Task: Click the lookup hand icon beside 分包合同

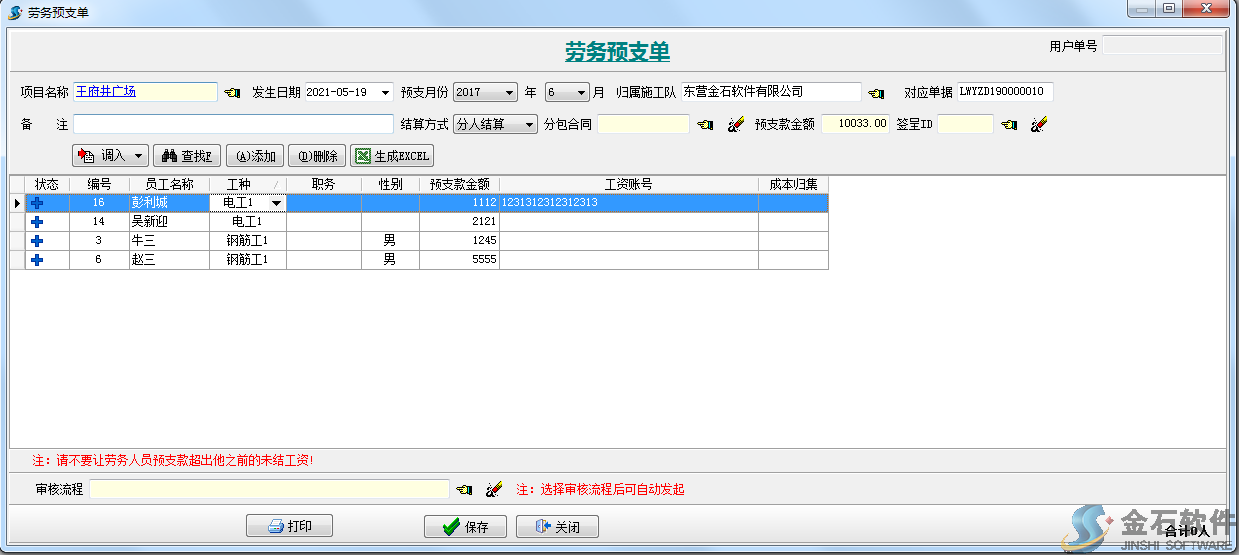Action: (x=706, y=125)
